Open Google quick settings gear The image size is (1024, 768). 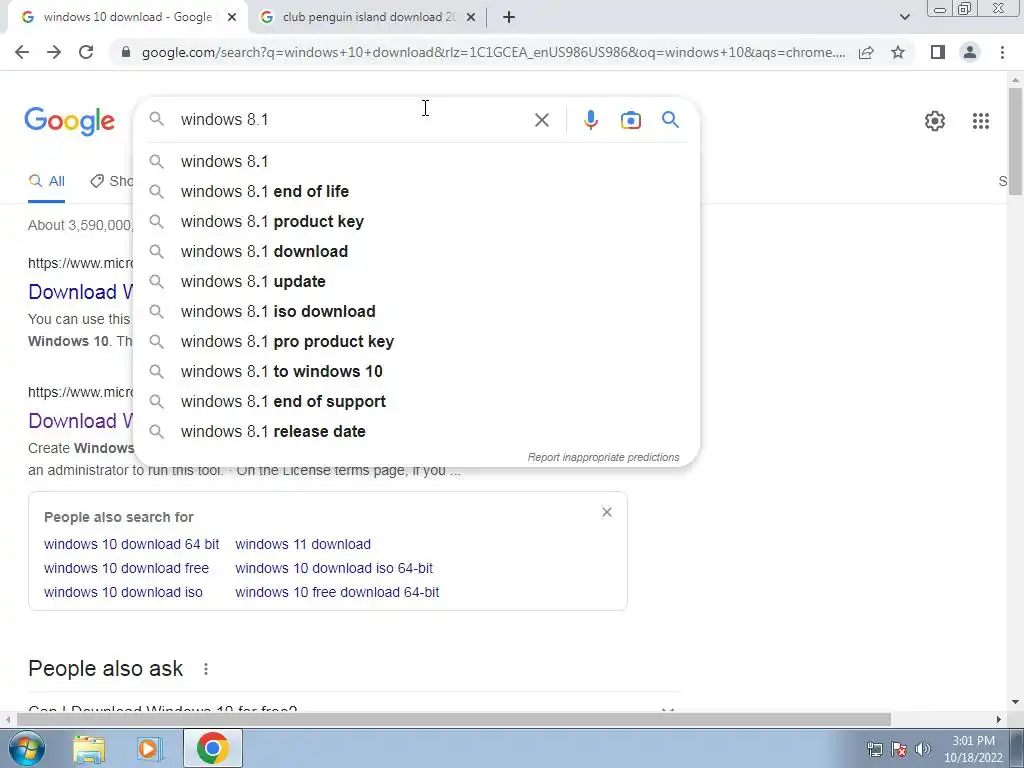(935, 121)
